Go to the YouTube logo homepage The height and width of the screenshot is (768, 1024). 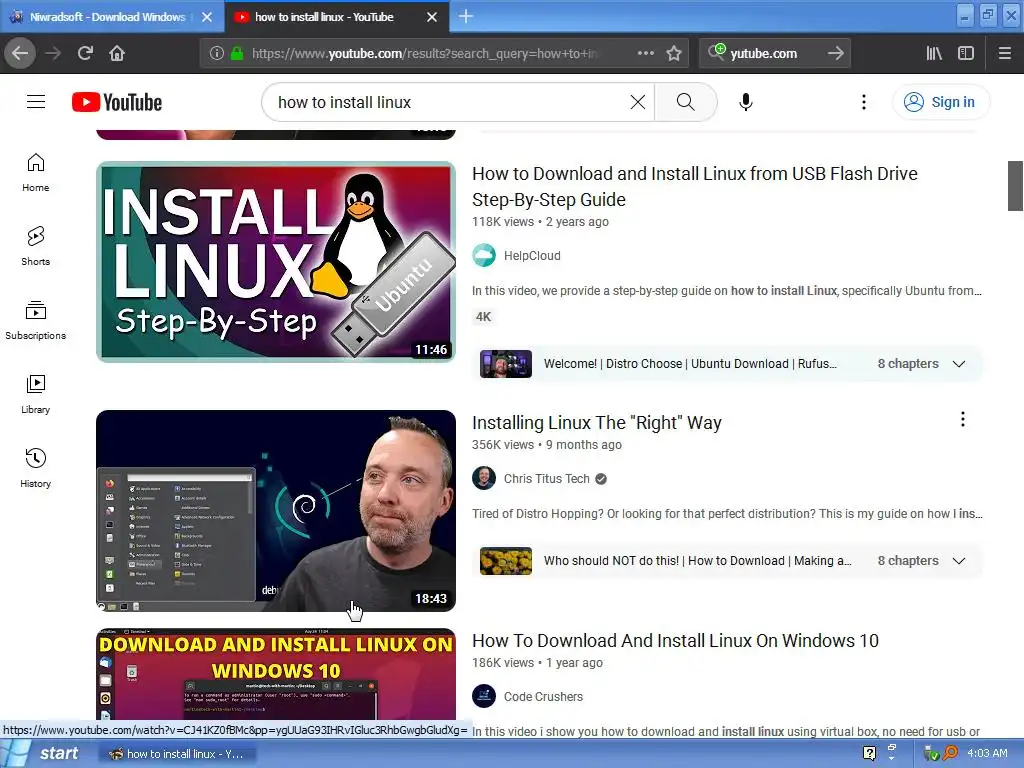(x=117, y=103)
